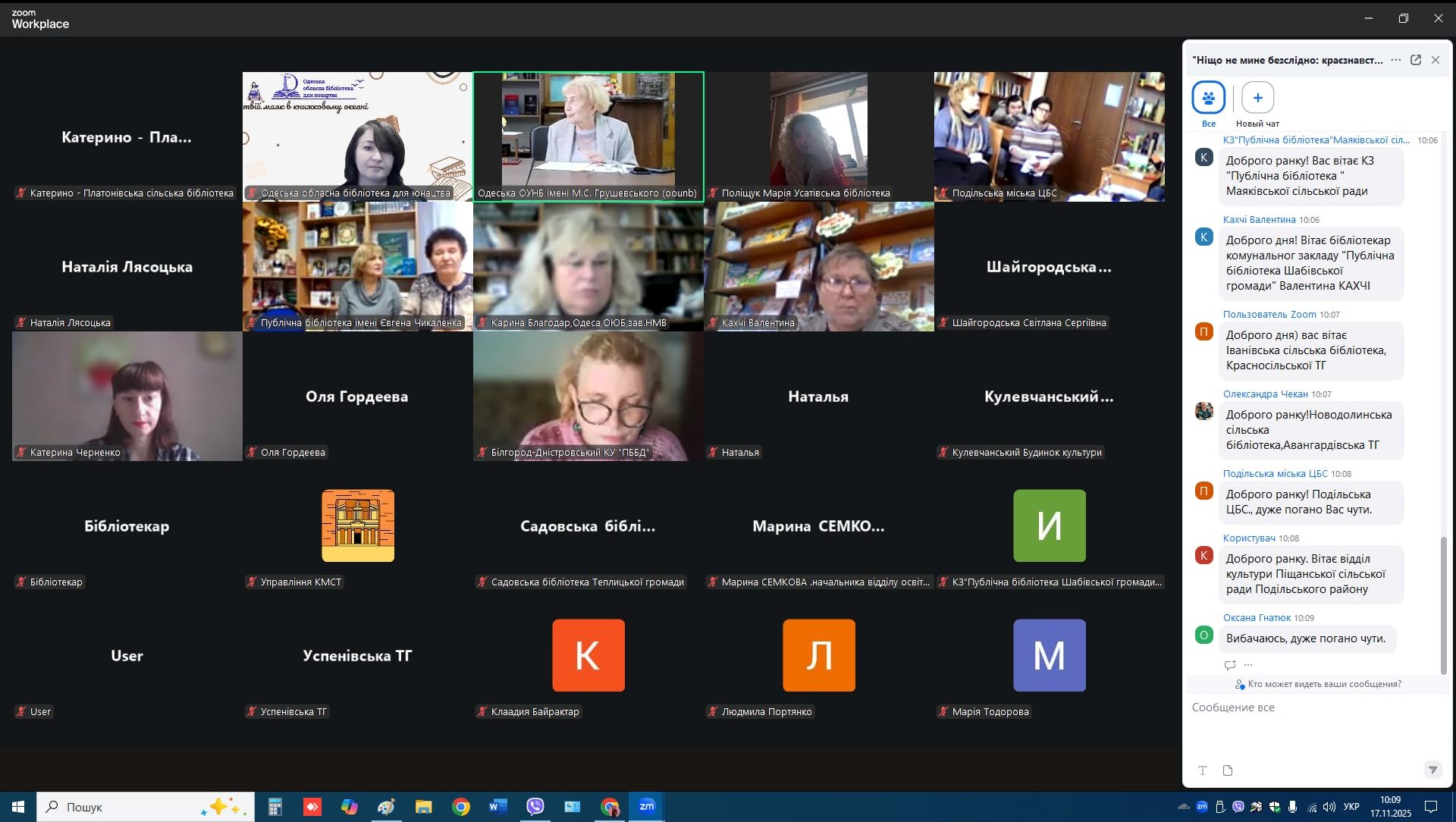The image size is (1456, 822).
Task: Open the Viber taskbar icon
Action: [x=535, y=806]
